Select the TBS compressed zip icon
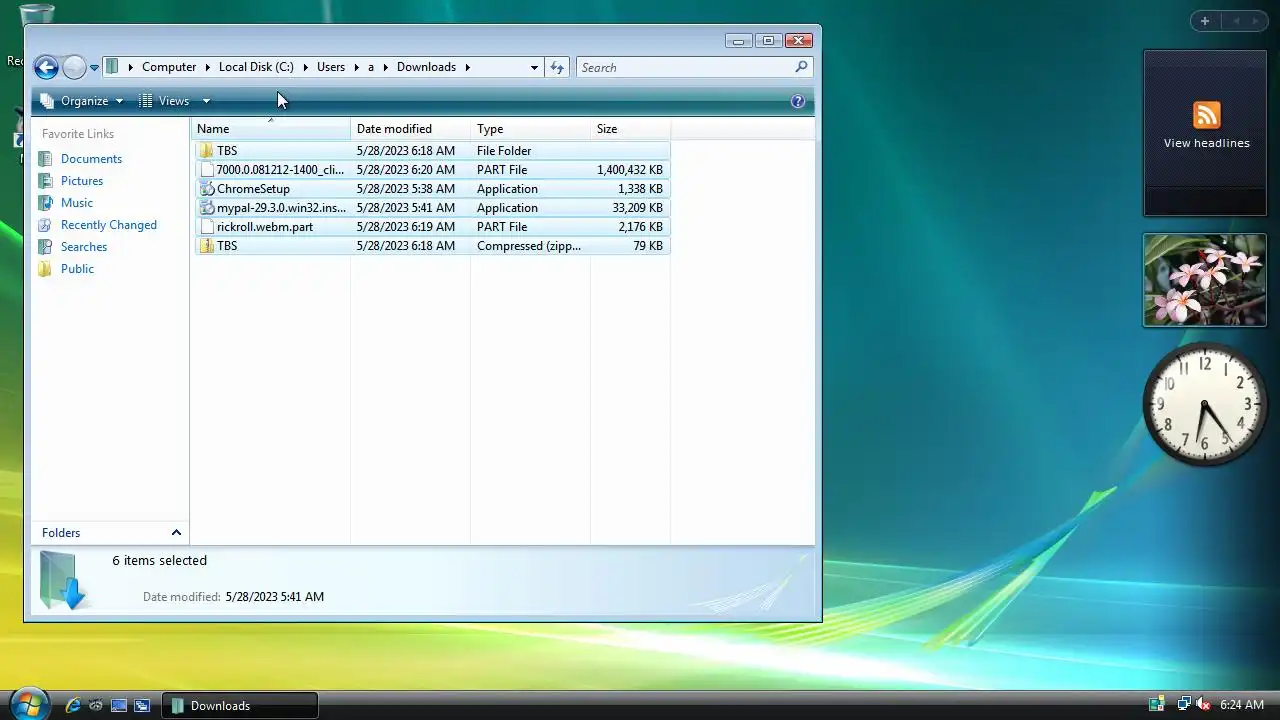The image size is (1280, 720). point(207,246)
